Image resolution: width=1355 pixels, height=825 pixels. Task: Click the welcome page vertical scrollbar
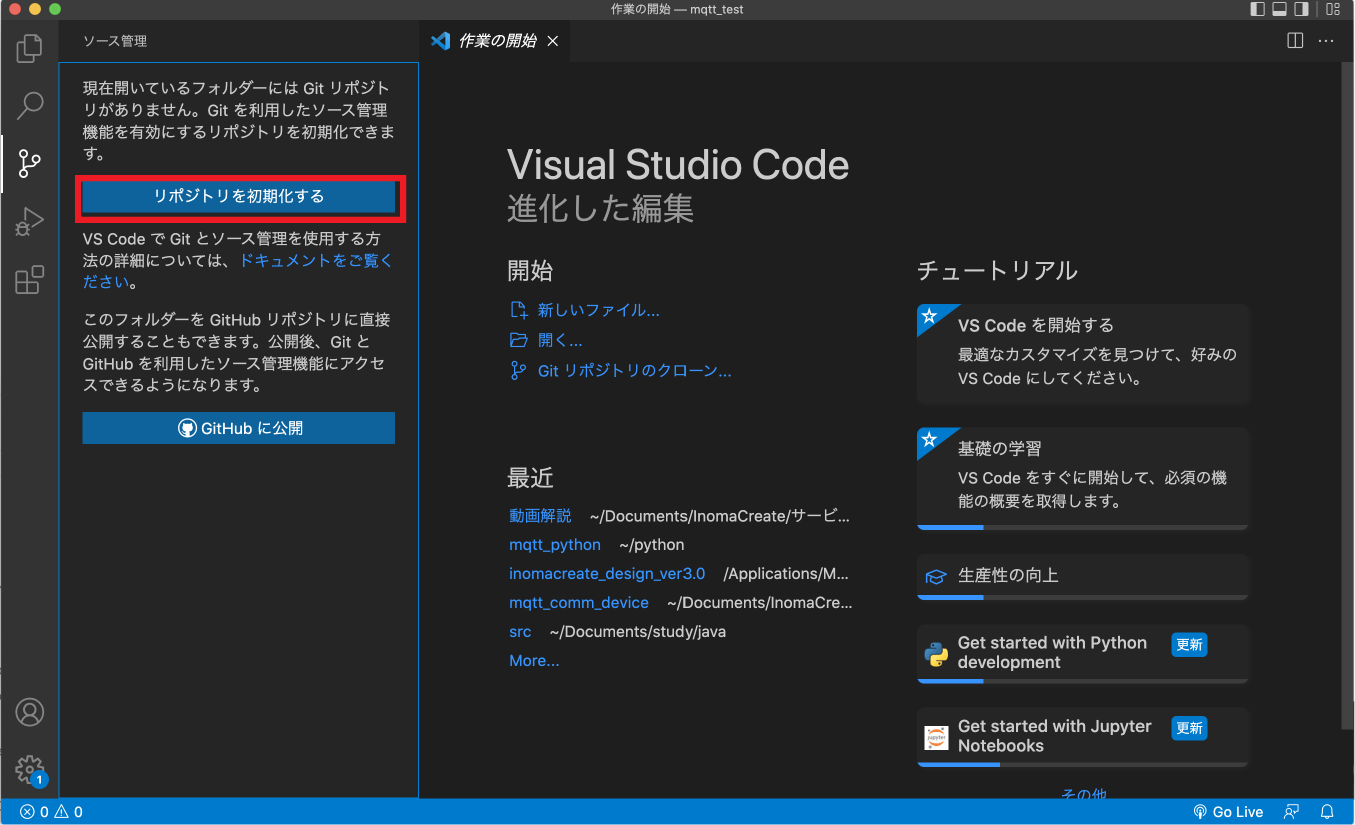[x=1346, y=397]
